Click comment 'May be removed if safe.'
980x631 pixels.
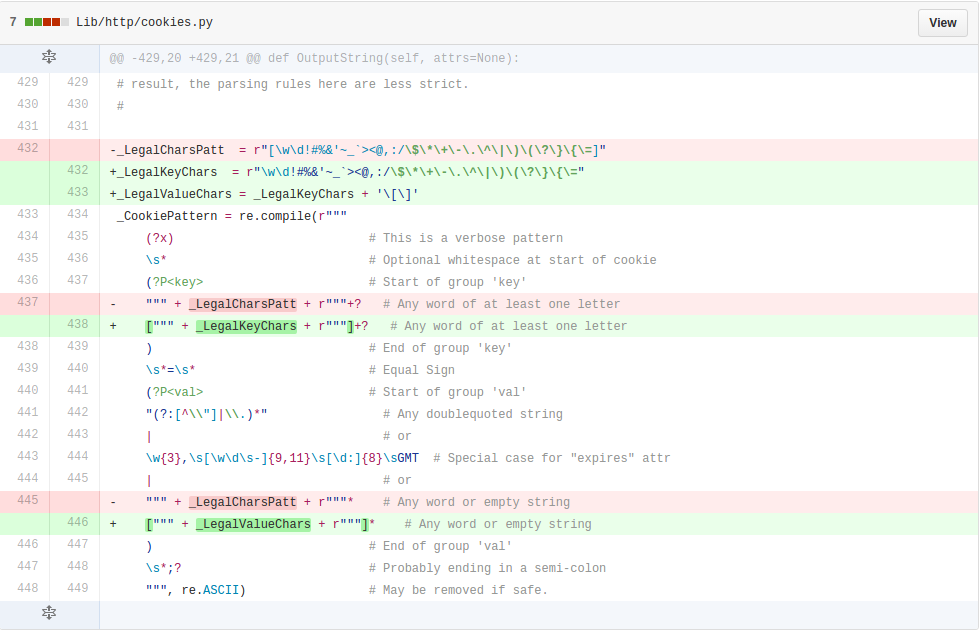458,590
